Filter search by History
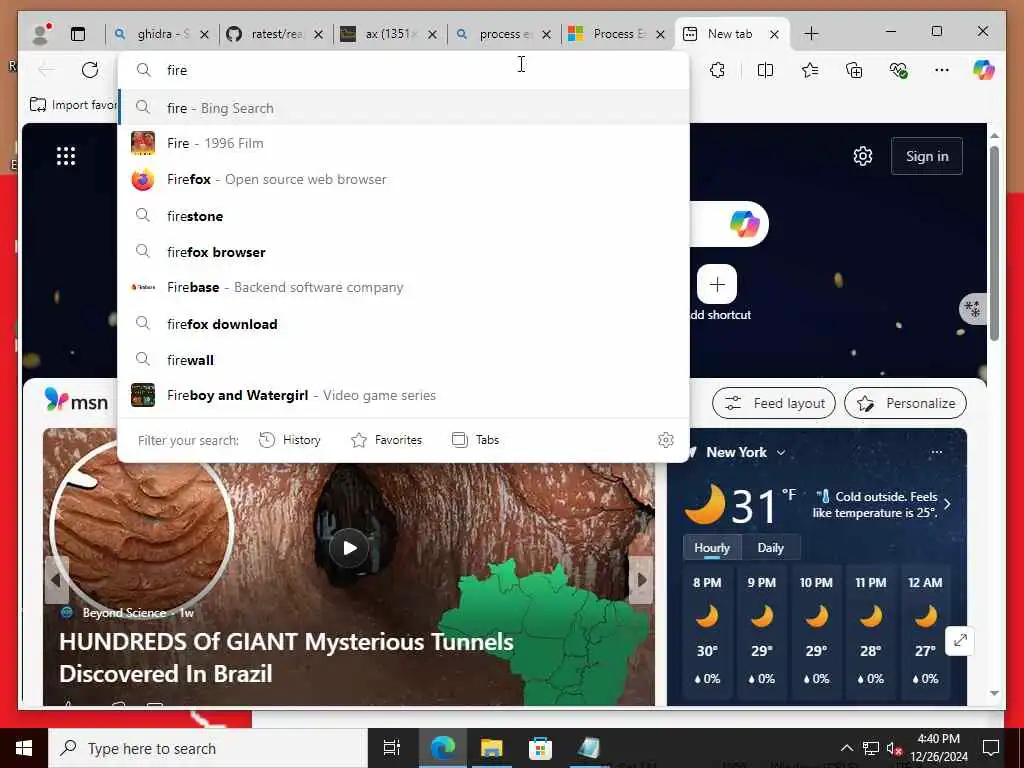This screenshot has height=768, width=1024. tap(289, 440)
